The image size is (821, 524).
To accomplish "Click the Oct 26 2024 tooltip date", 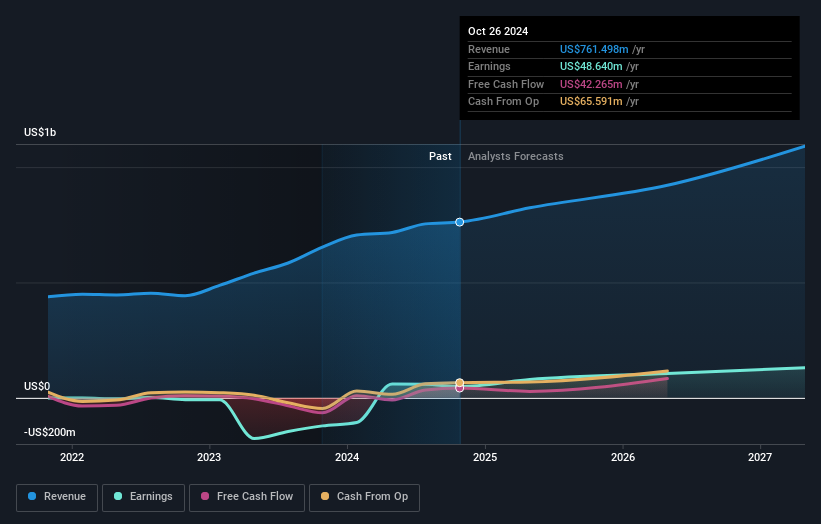I will 498,31.
